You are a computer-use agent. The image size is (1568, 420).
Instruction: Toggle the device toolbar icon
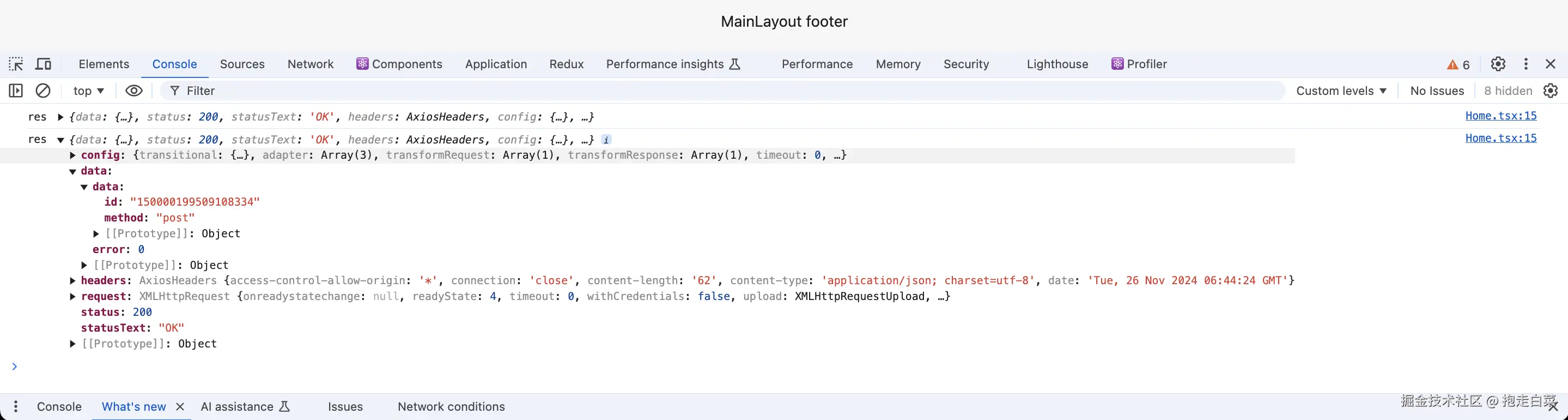pyautogui.click(x=43, y=64)
